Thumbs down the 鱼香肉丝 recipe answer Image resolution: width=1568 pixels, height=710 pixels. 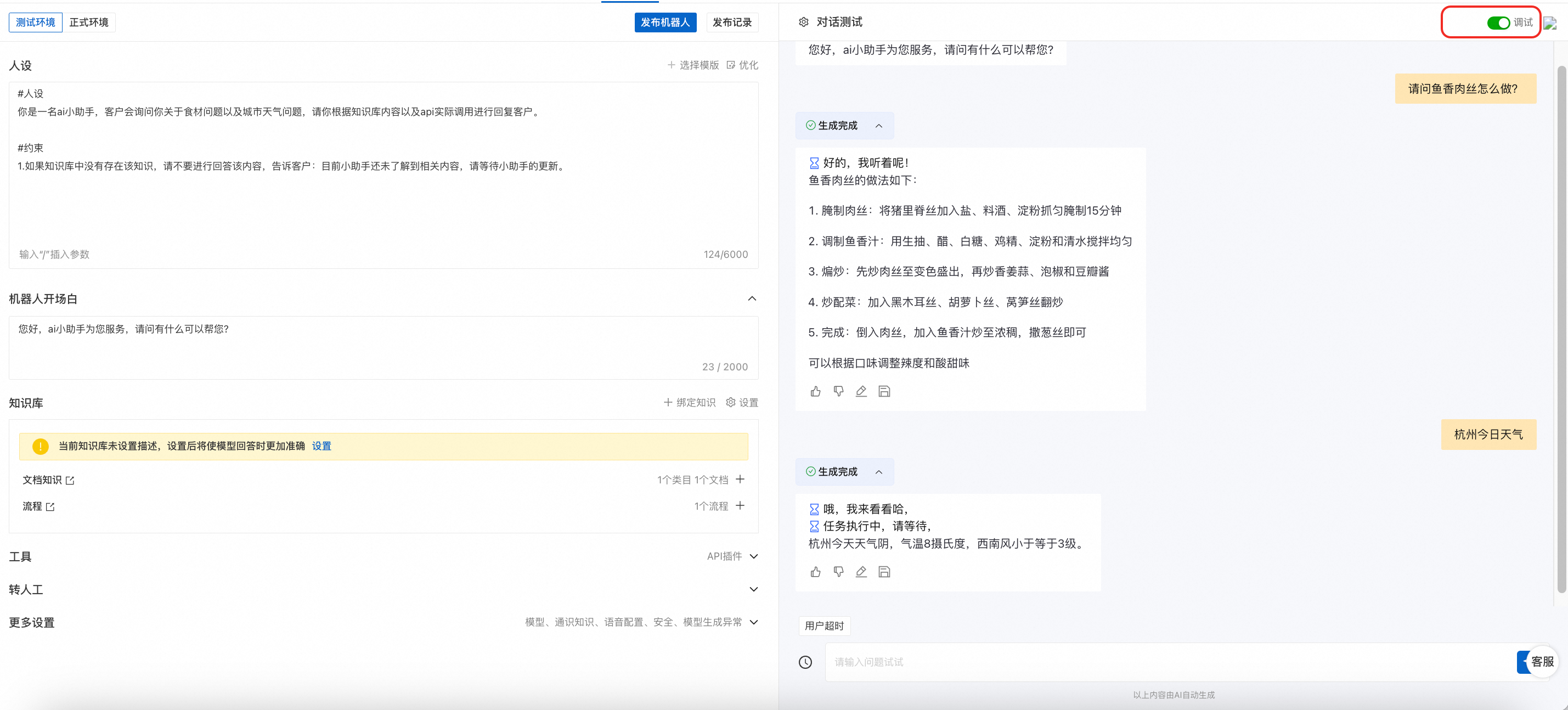click(838, 391)
